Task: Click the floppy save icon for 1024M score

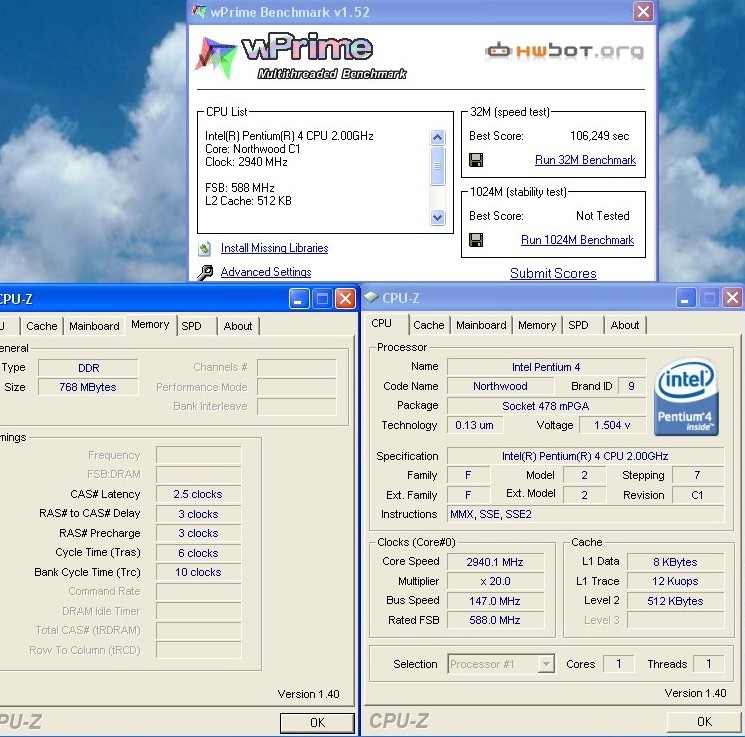Action: [x=476, y=240]
